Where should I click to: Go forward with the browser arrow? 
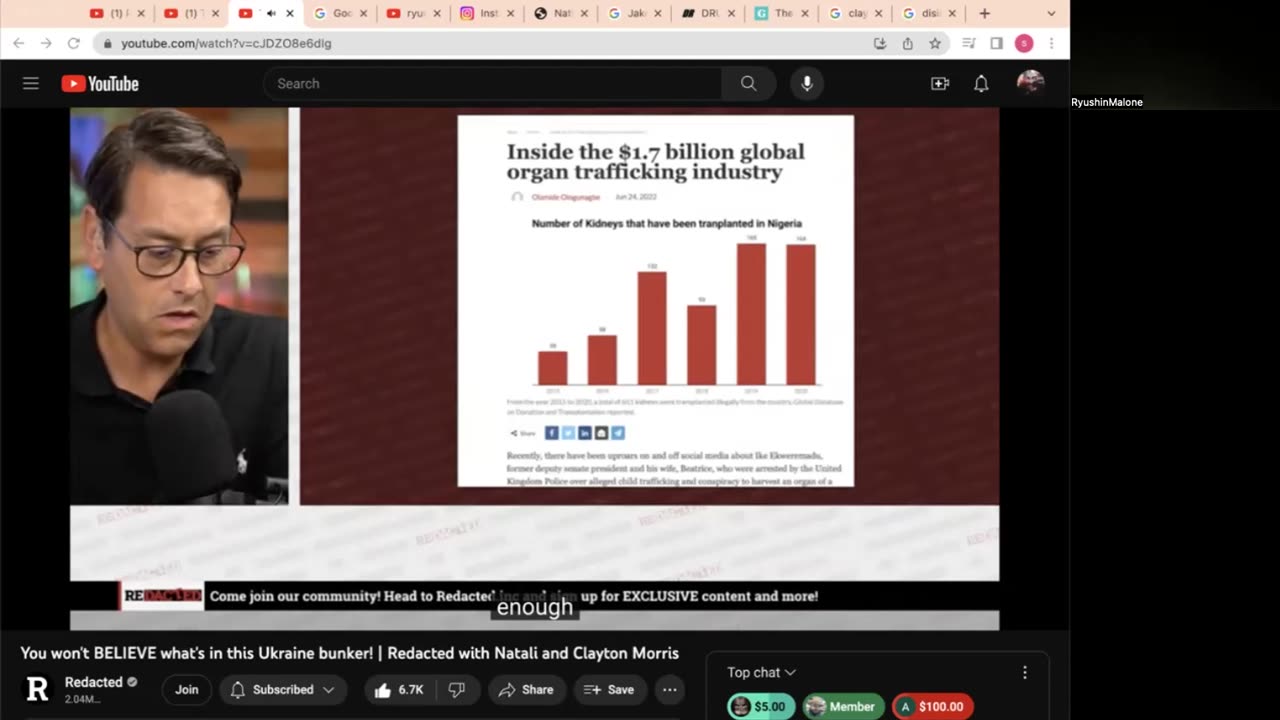pos(46,43)
